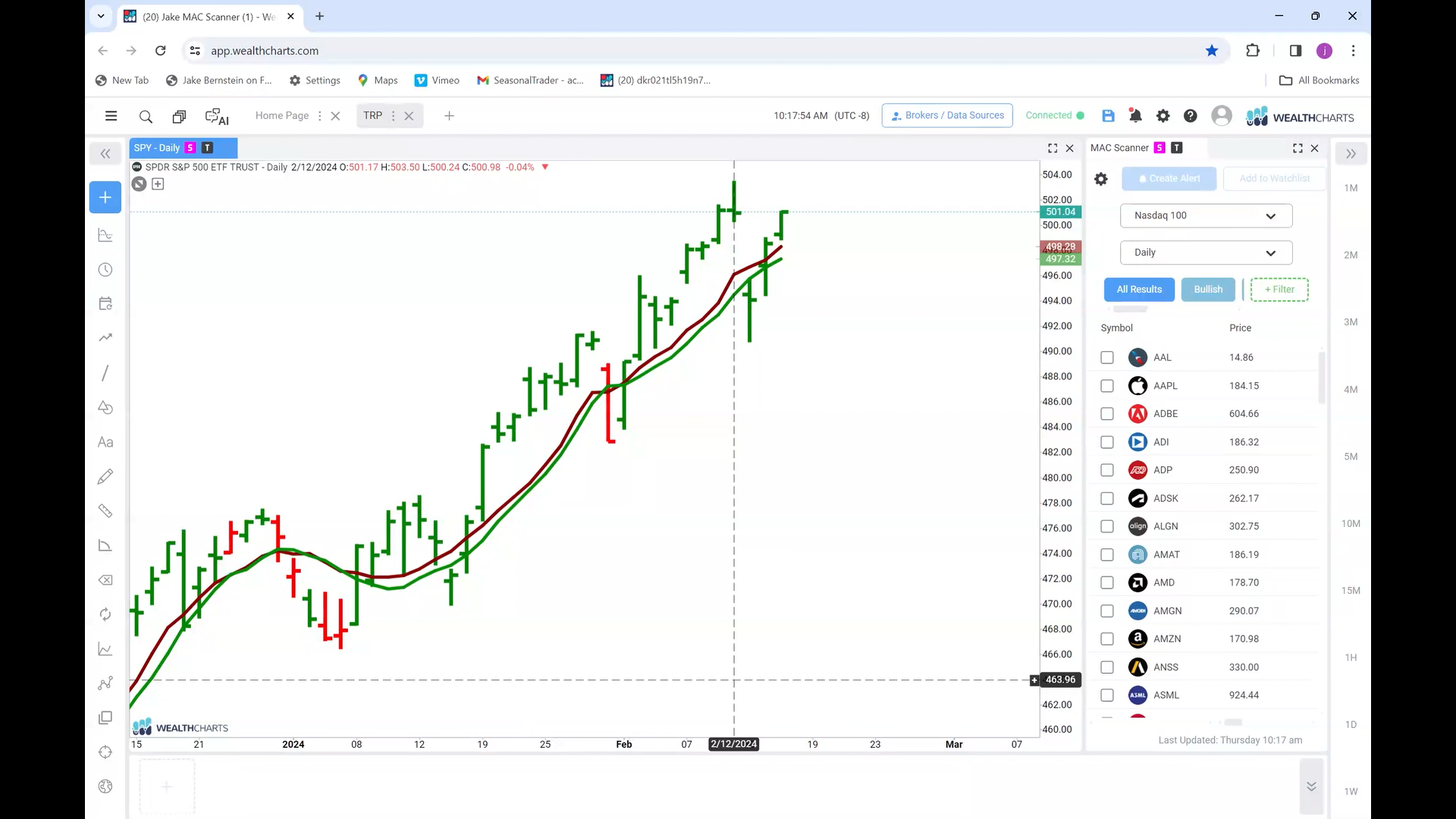Expand the right sidebar double chevron
The width and height of the screenshot is (1456, 819).
point(1351,154)
